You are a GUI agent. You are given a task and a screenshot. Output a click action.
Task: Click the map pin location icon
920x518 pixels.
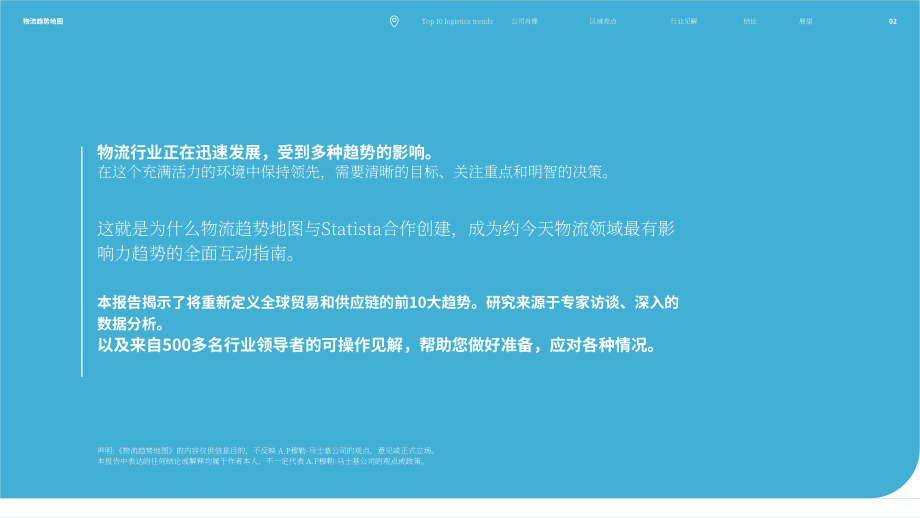394,21
